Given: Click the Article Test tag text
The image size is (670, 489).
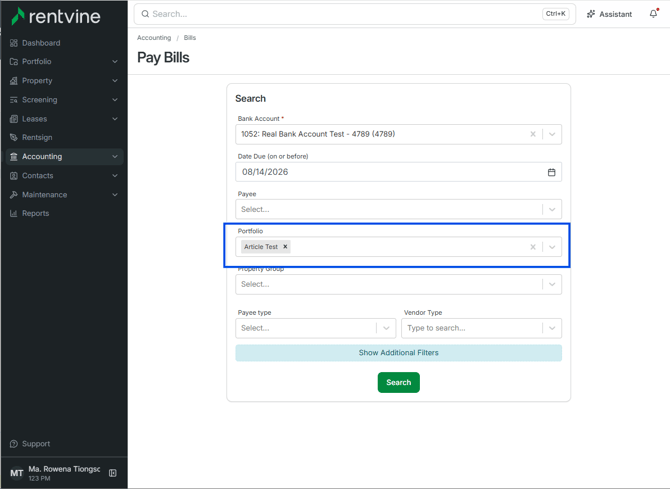Looking at the screenshot, I should pos(261,247).
